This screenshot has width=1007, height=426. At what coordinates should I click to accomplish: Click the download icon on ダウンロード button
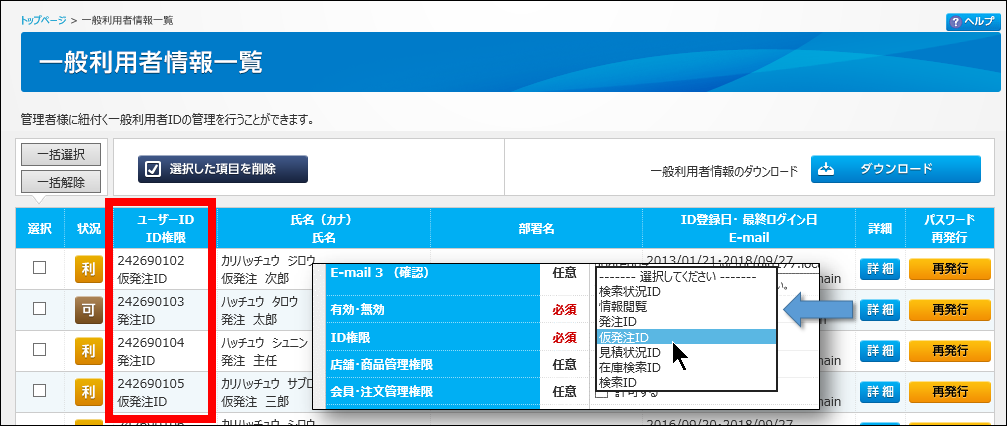[826, 169]
